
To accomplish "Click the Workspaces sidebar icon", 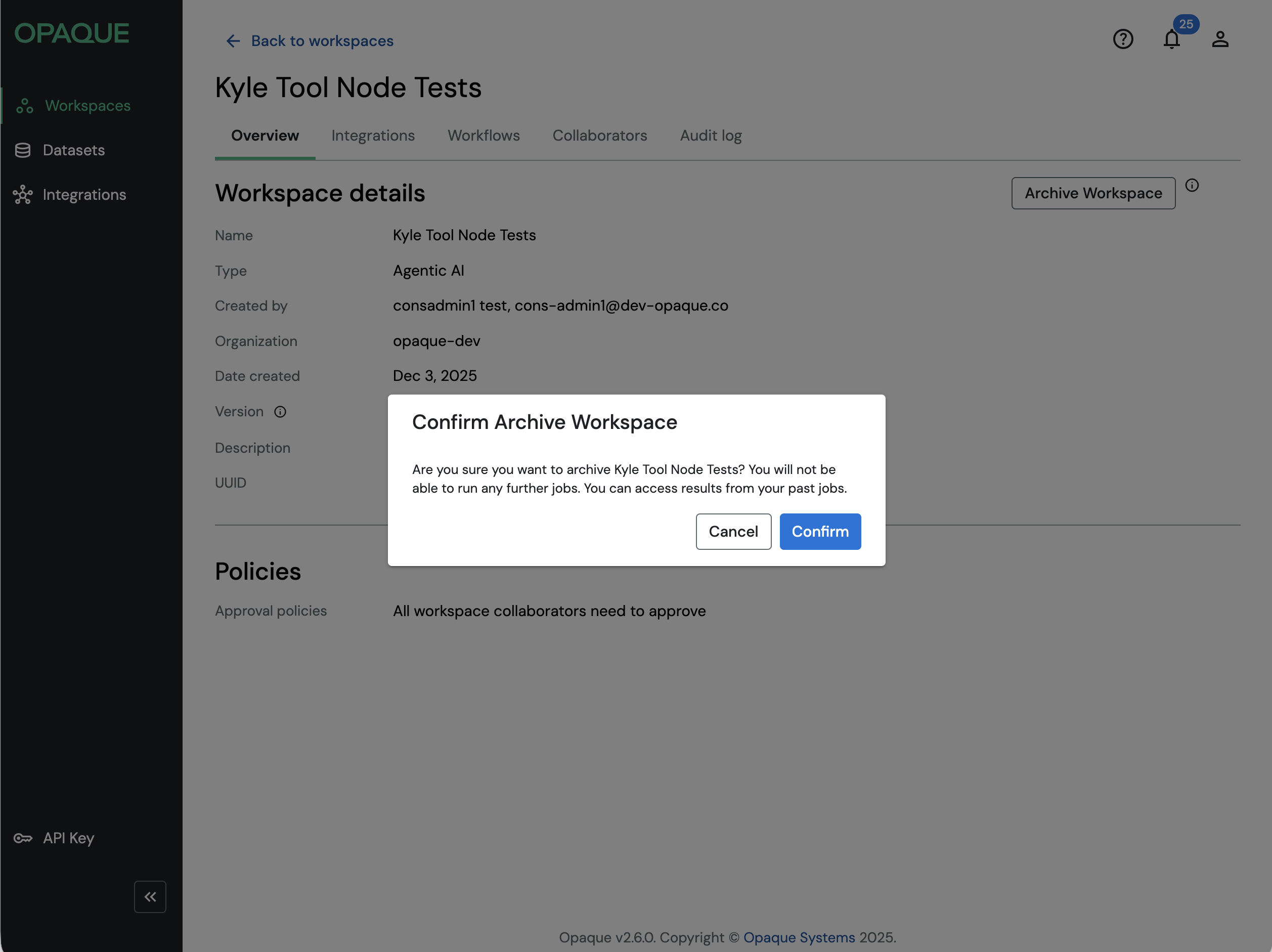I will (x=24, y=106).
